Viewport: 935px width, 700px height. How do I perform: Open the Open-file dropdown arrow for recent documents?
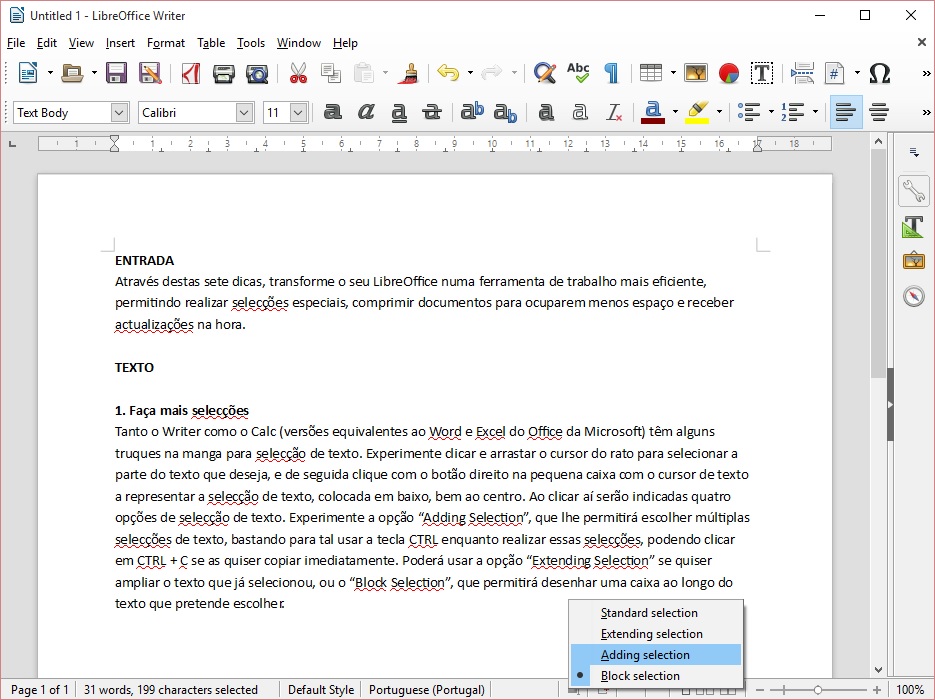[x=94, y=73]
